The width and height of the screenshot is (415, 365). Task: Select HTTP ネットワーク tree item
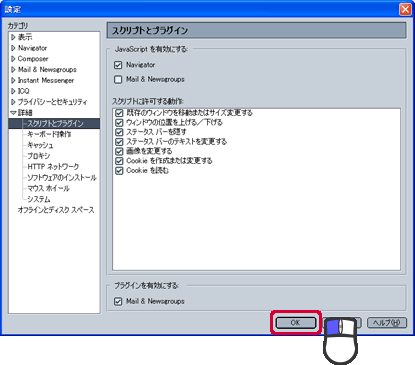tap(53, 166)
